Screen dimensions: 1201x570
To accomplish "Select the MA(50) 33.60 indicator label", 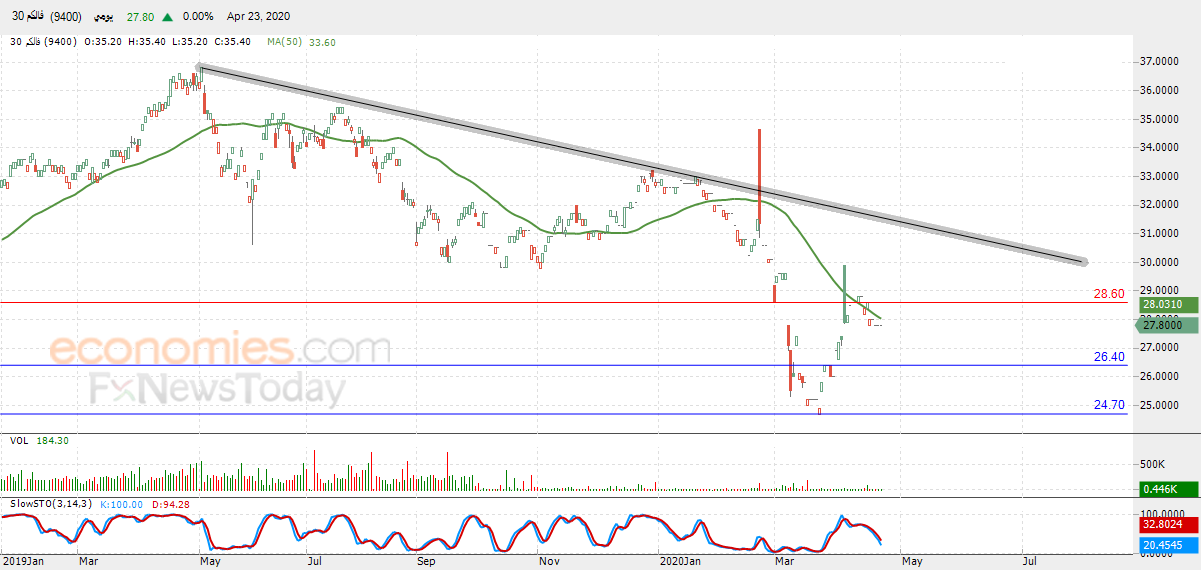I will pos(301,42).
